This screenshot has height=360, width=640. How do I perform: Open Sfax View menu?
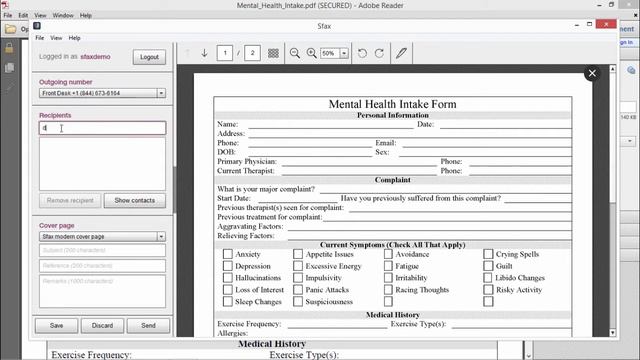[x=56, y=38]
